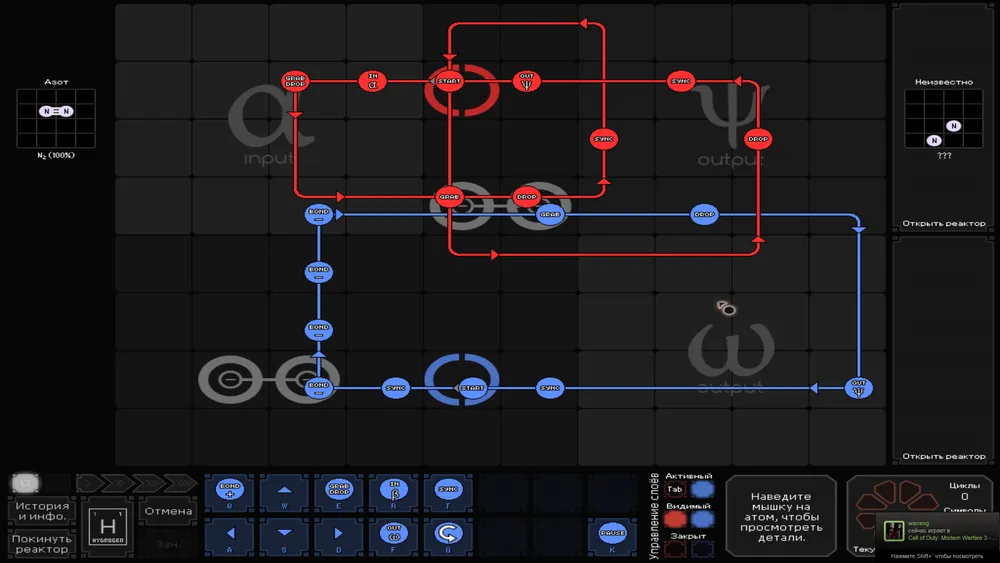
Task: Click the Циклы counter value
Action: pos(964,497)
